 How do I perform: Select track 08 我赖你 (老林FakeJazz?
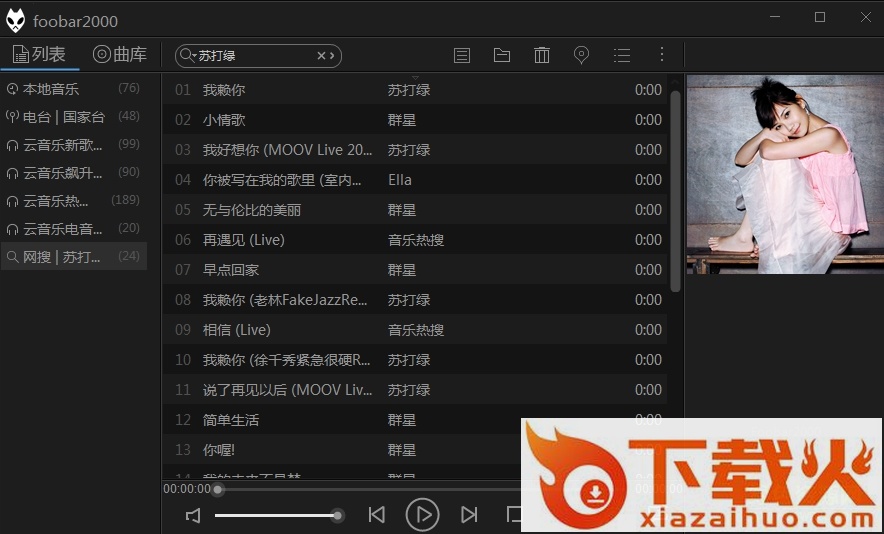click(414, 299)
